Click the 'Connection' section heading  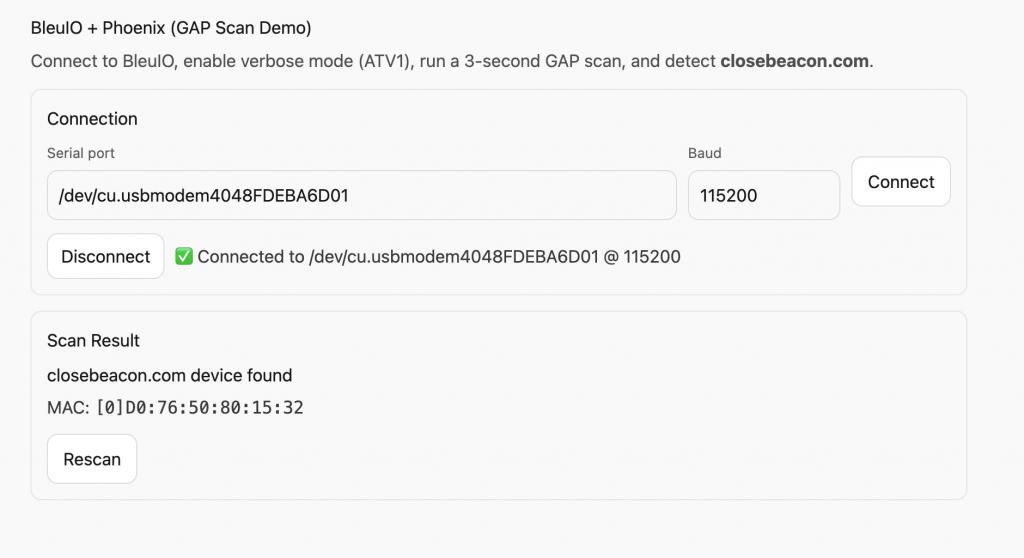coord(92,119)
